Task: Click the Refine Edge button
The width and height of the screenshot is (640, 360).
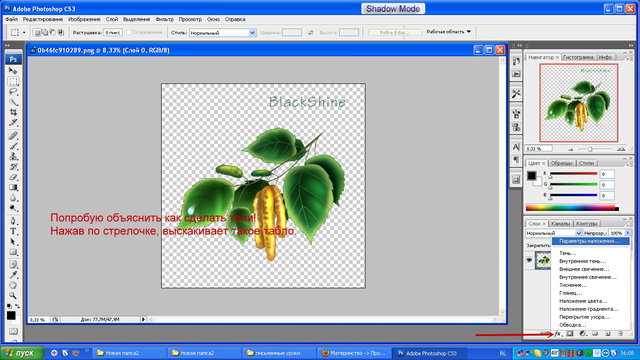Action: point(394,32)
